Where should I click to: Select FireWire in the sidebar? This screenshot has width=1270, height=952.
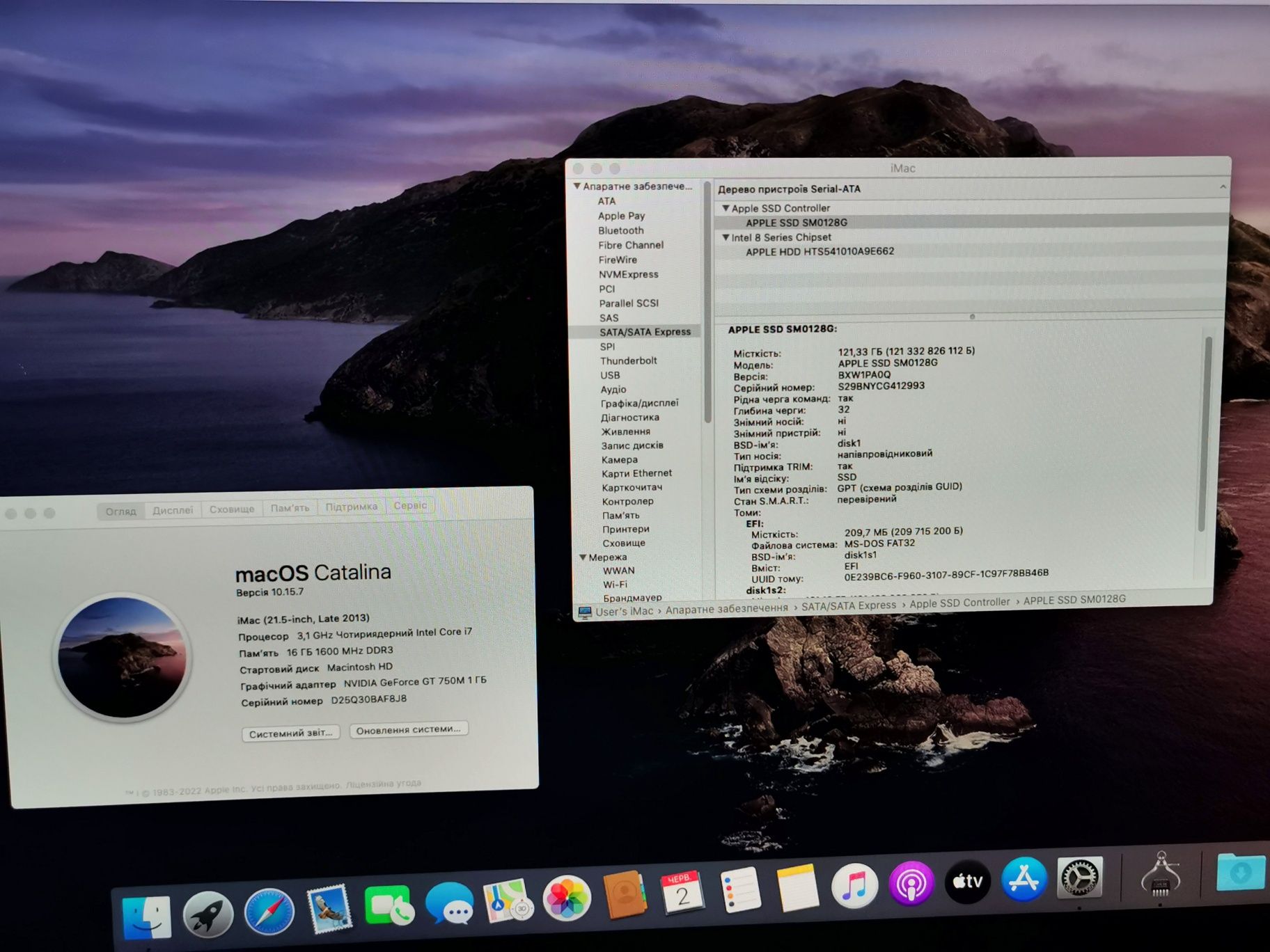[x=618, y=260]
